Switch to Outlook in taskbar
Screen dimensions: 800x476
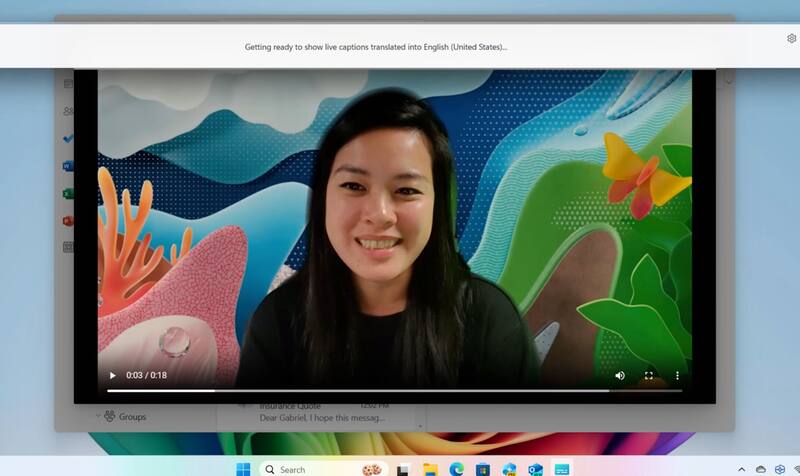coord(535,469)
